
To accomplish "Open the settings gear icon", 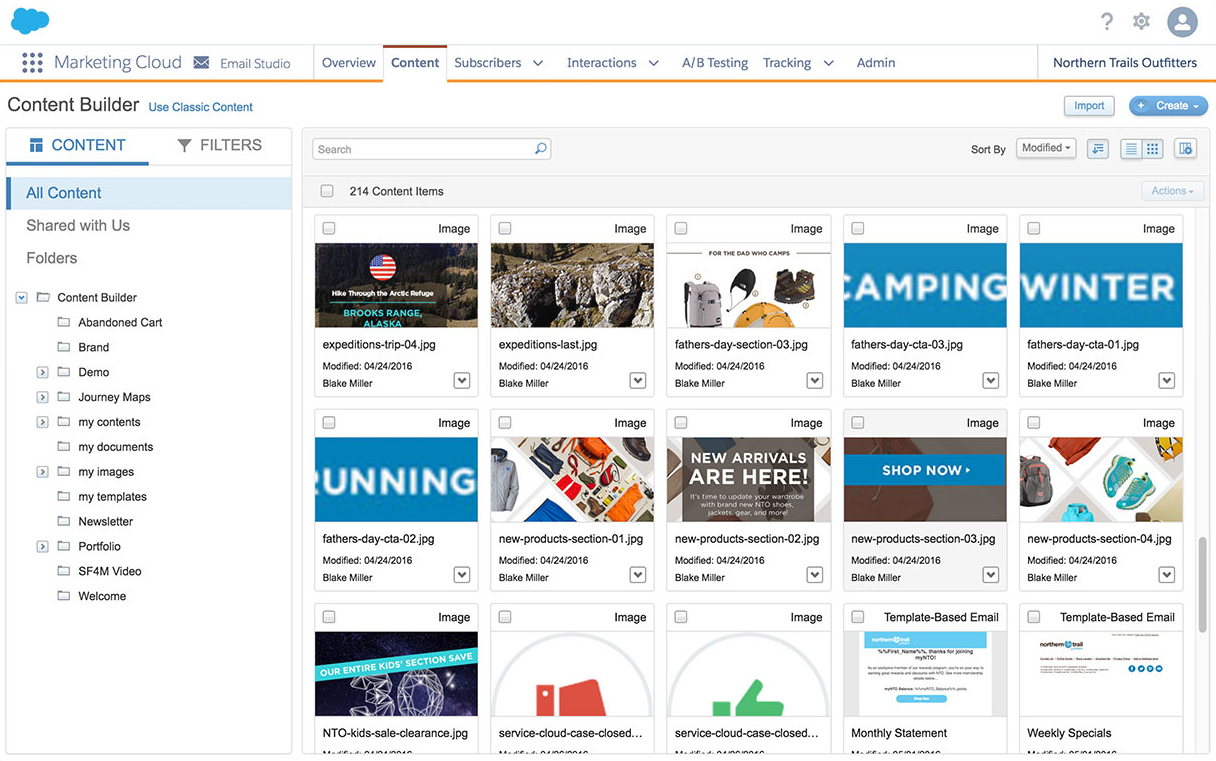I will pos(1141,21).
